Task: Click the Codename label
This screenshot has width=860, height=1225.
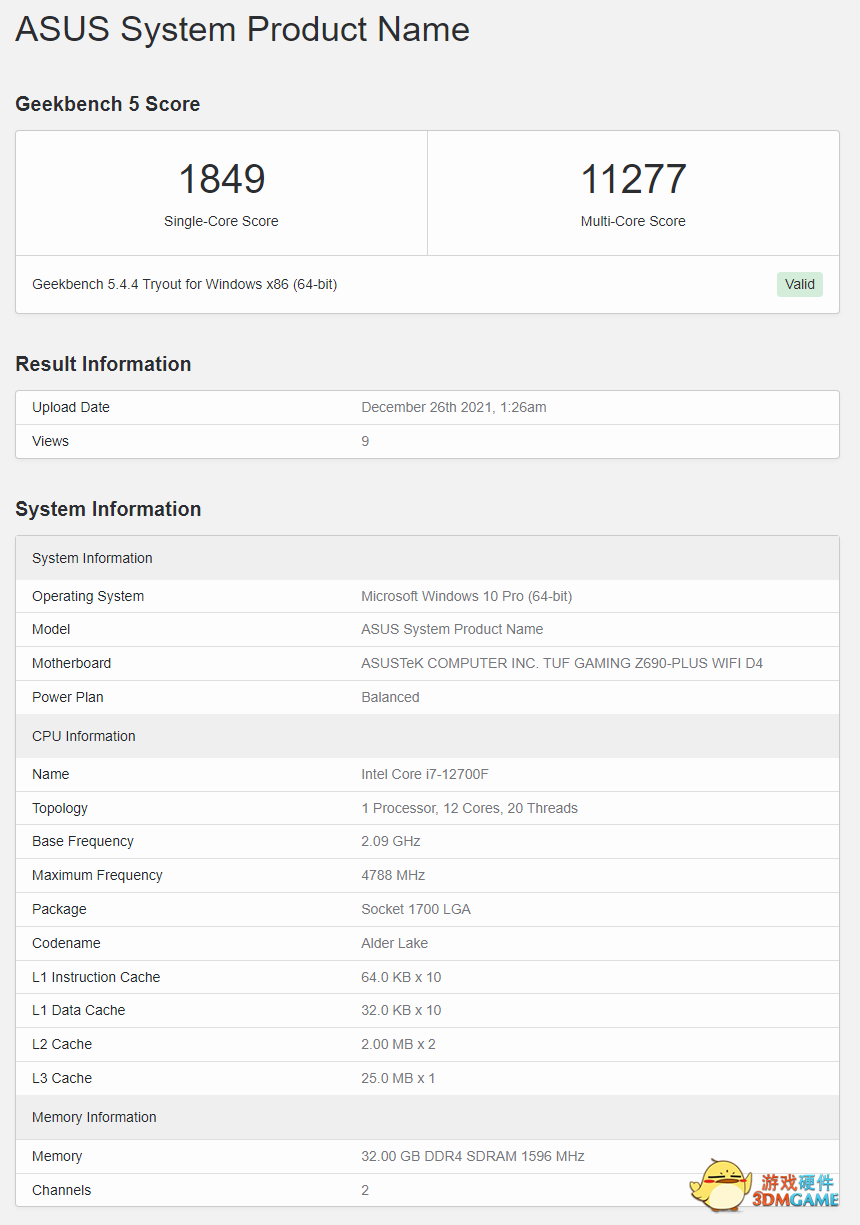Action: click(66, 943)
